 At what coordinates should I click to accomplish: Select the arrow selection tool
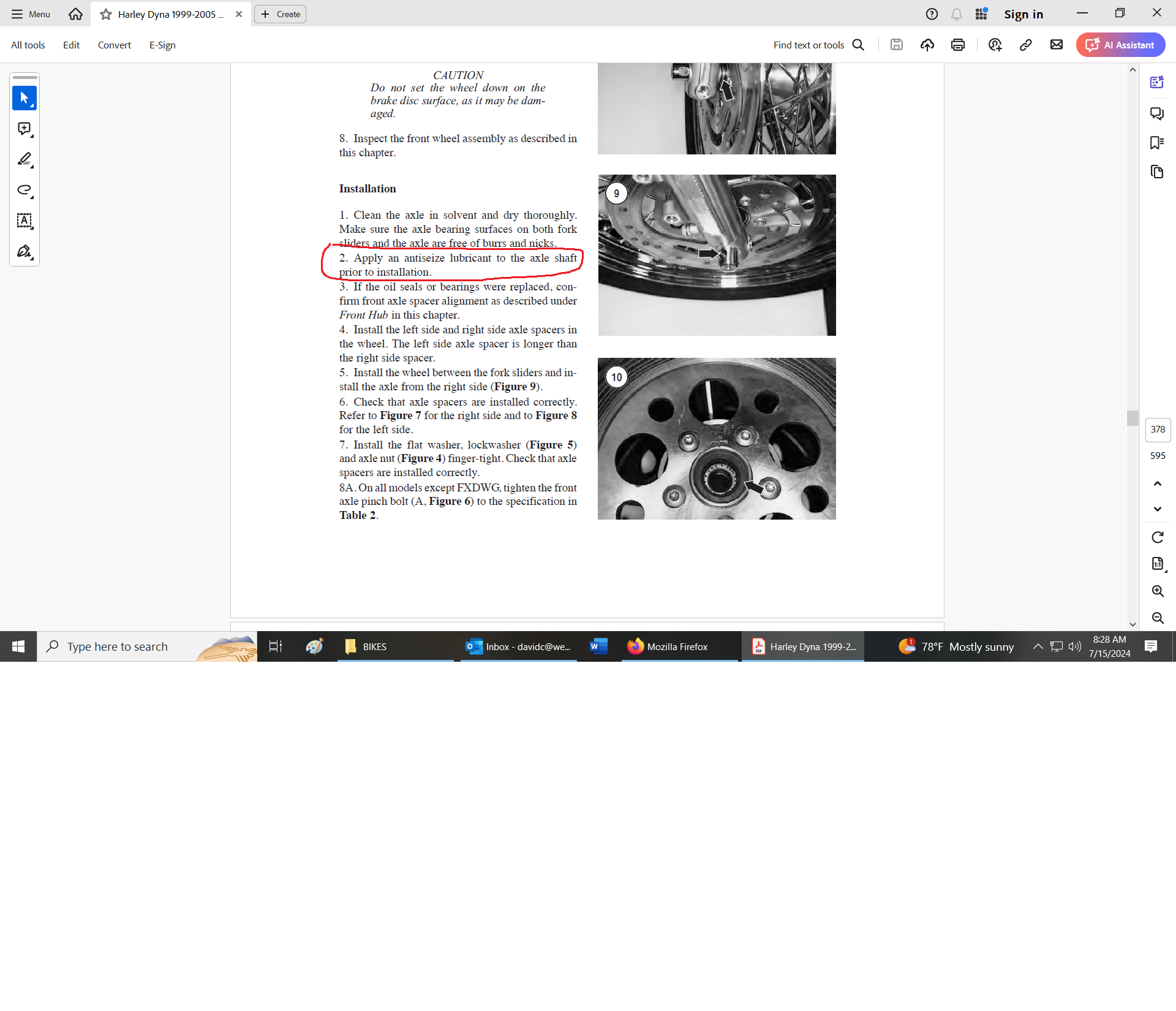tap(24, 98)
